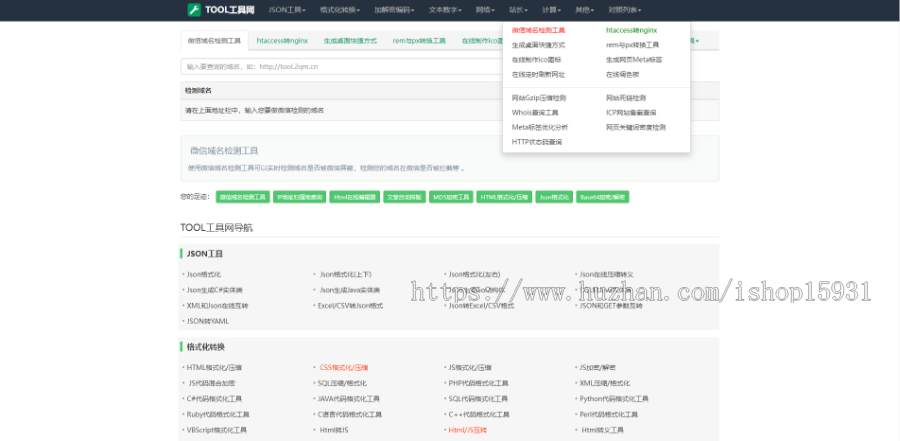Click the Html在线编辑器 footprint button
The image size is (900, 441).
coord(355,197)
